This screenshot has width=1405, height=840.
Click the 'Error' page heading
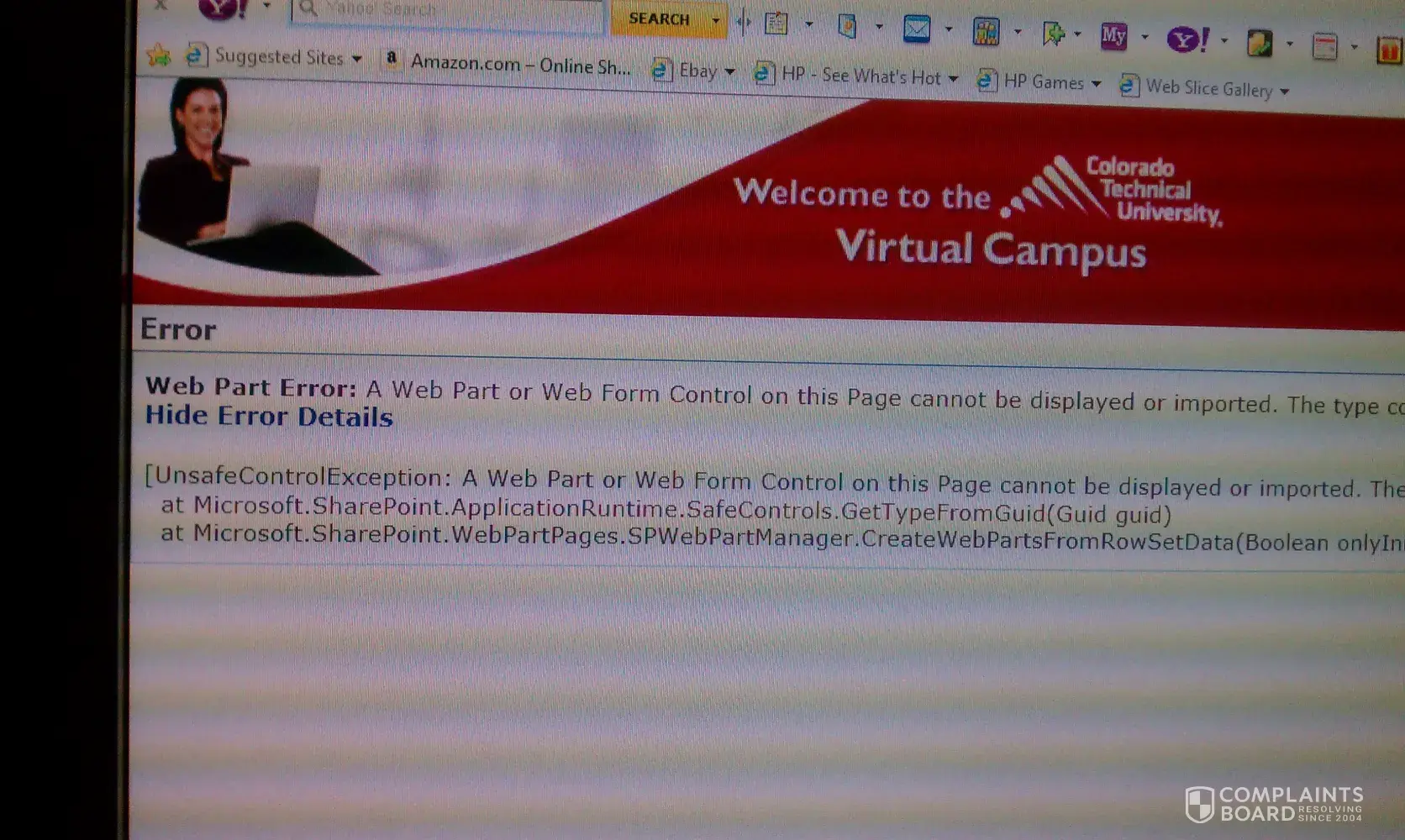click(178, 329)
